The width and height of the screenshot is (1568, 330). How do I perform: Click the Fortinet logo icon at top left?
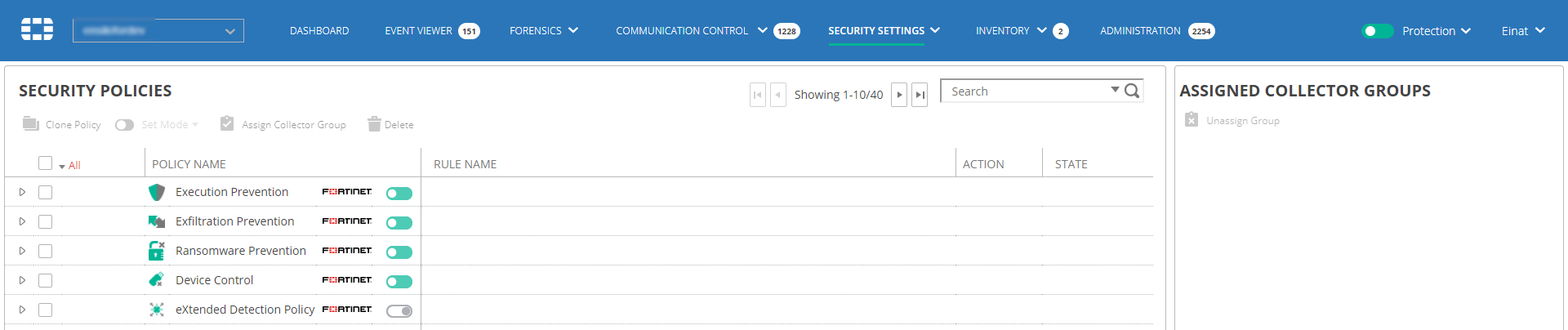(x=37, y=29)
